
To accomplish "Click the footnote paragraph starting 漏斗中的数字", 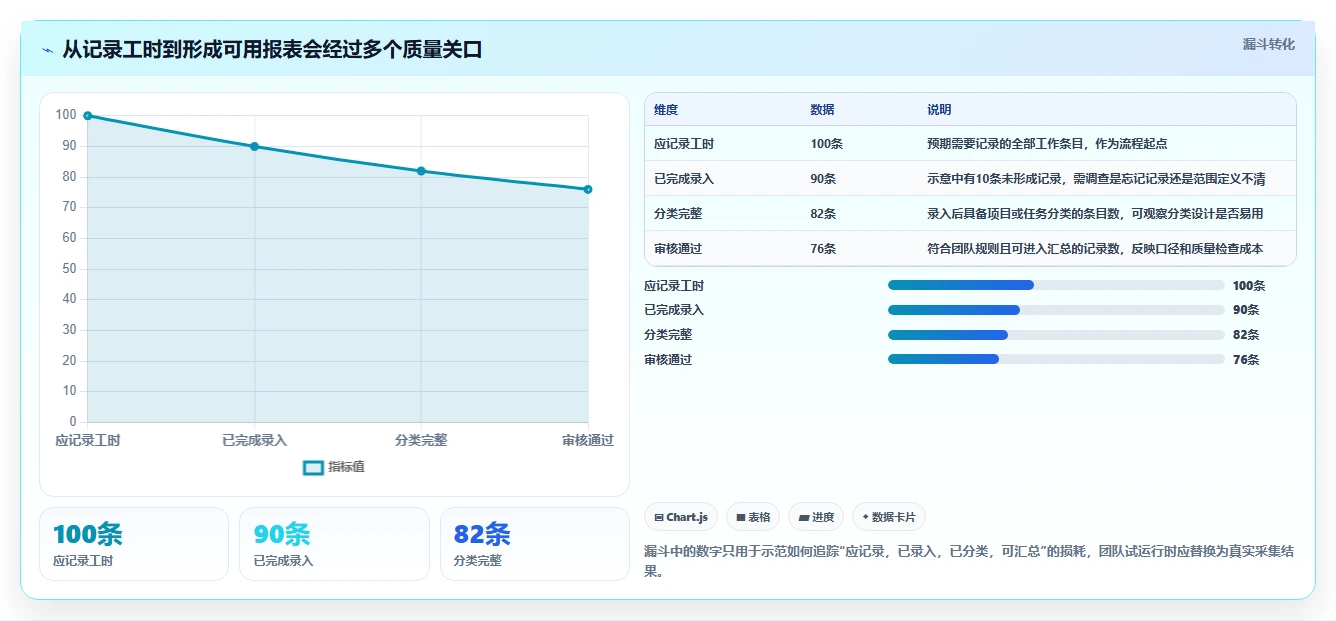I will (x=969, y=562).
